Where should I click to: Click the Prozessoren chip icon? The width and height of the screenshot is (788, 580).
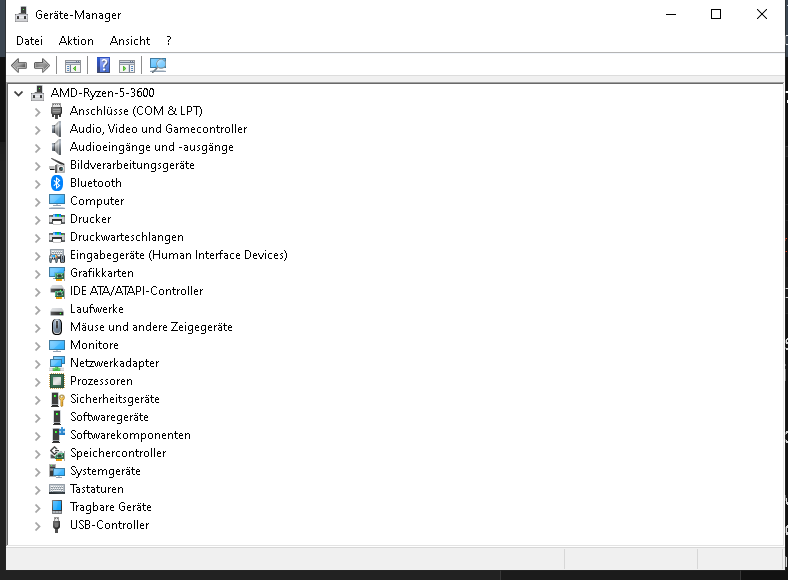(x=57, y=381)
